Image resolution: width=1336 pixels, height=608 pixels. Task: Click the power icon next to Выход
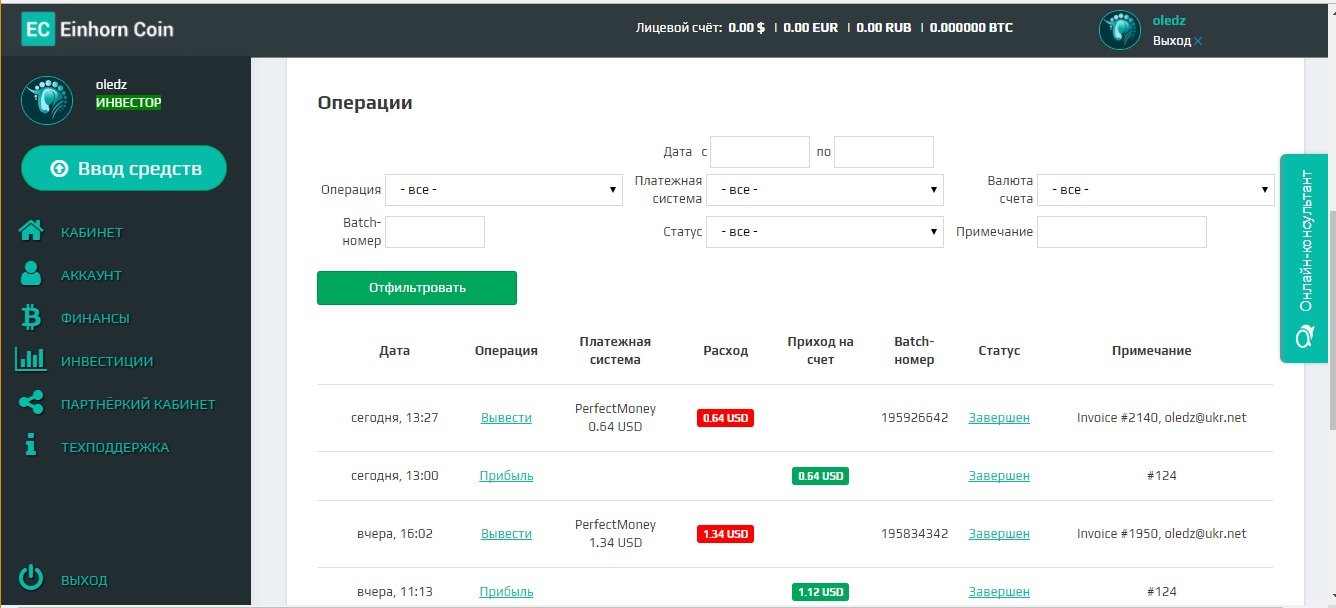(x=32, y=577)
